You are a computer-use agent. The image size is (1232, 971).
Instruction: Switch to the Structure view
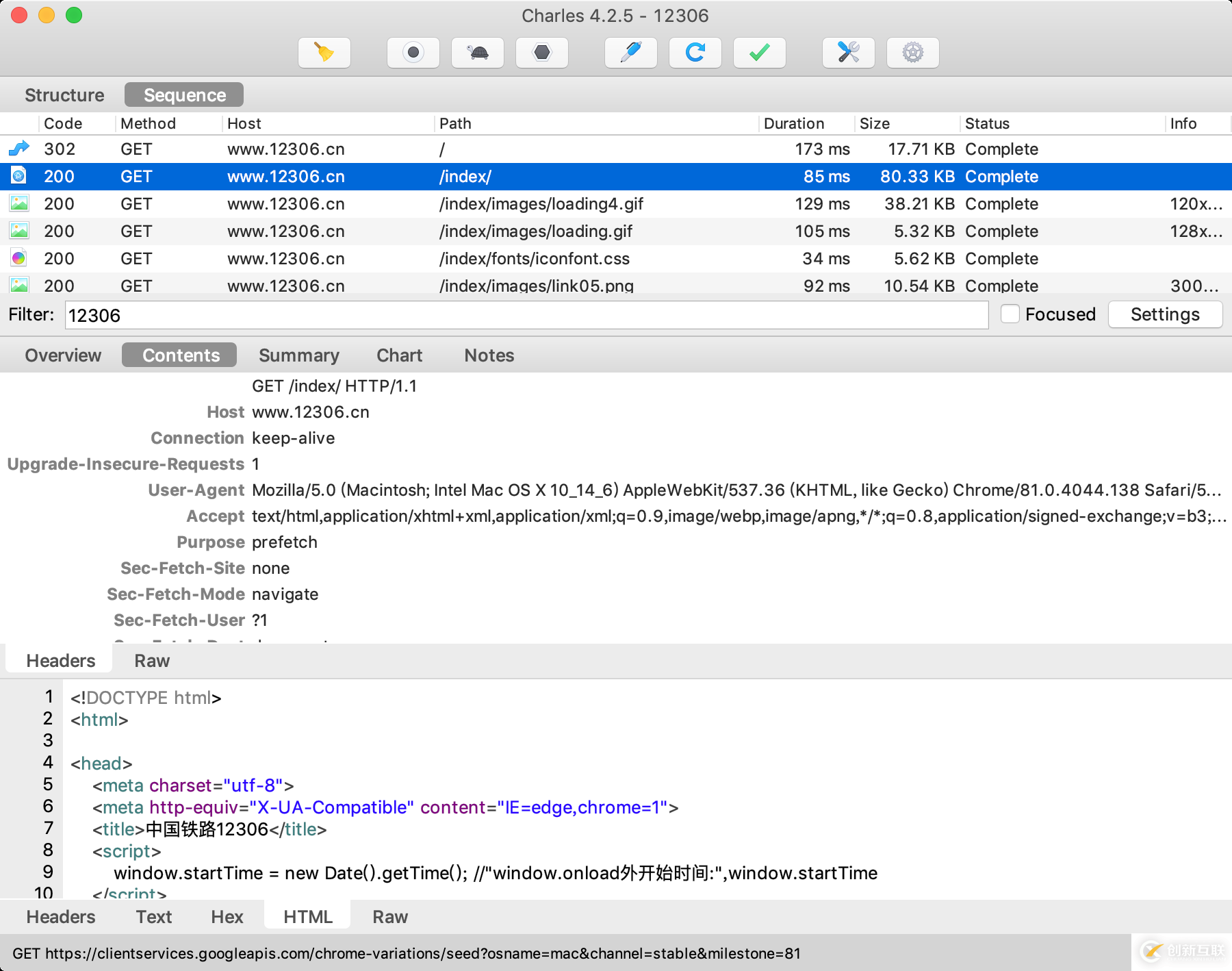coord(64,95)
